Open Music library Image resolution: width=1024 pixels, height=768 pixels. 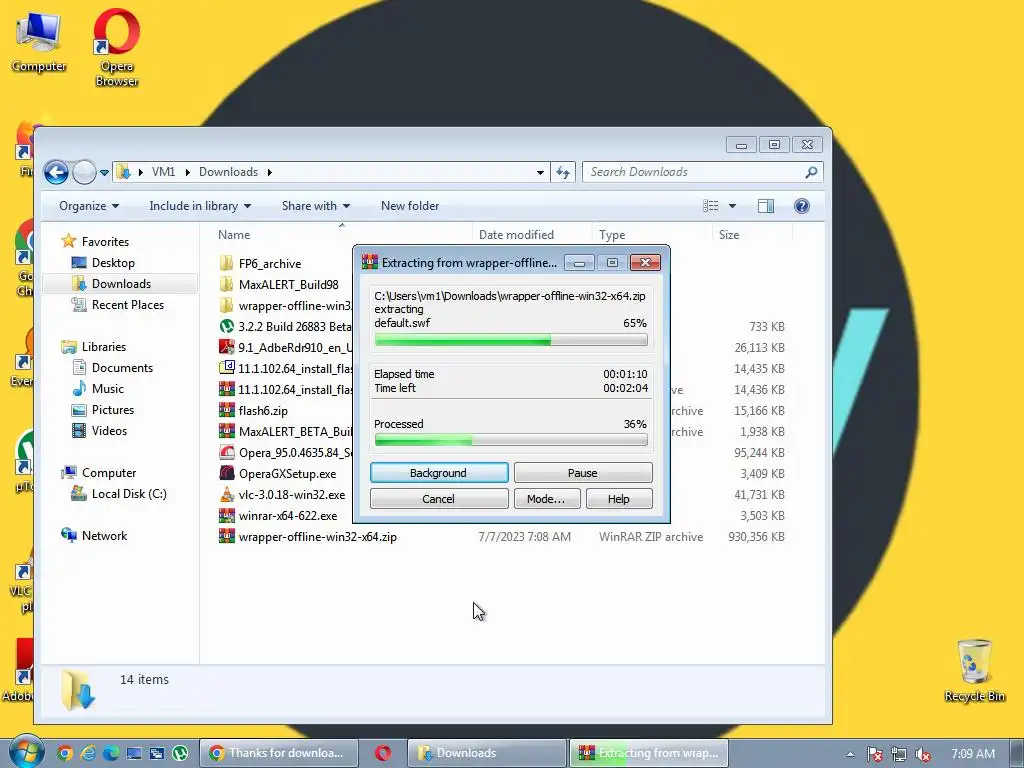[x=107, y=389]
